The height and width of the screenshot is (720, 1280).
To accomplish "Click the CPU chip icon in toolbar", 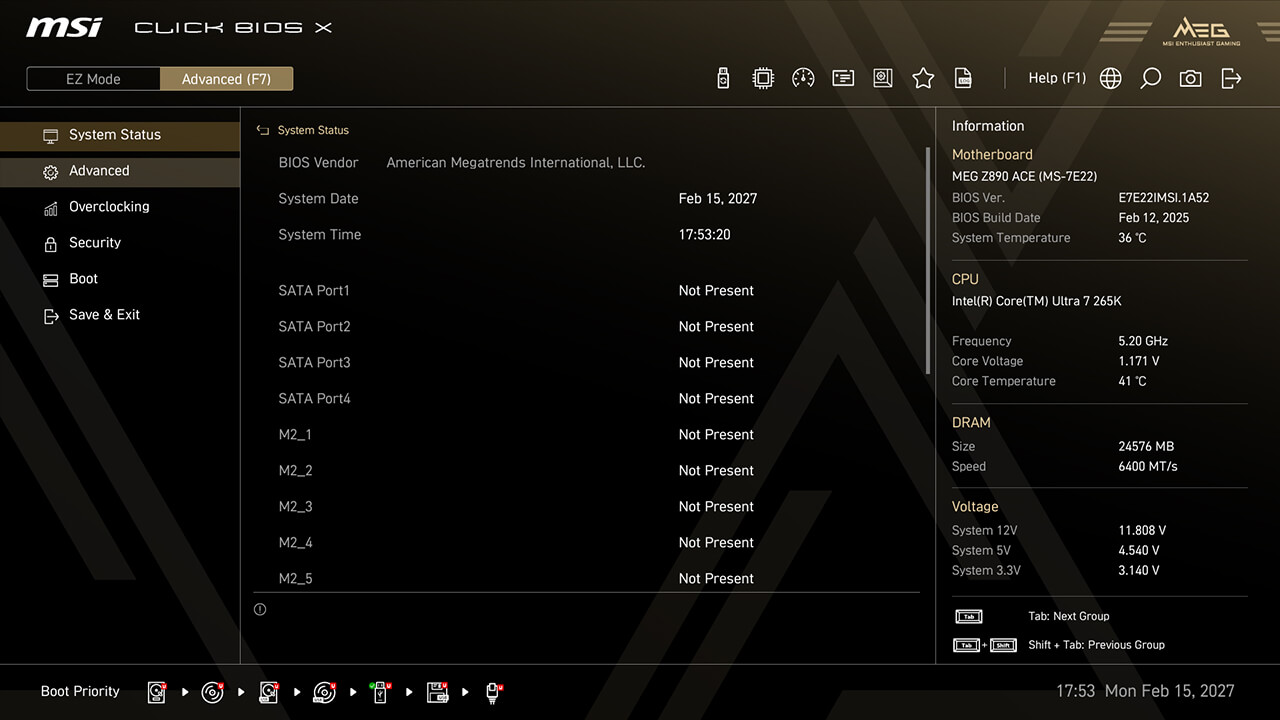I will (763, 78).
